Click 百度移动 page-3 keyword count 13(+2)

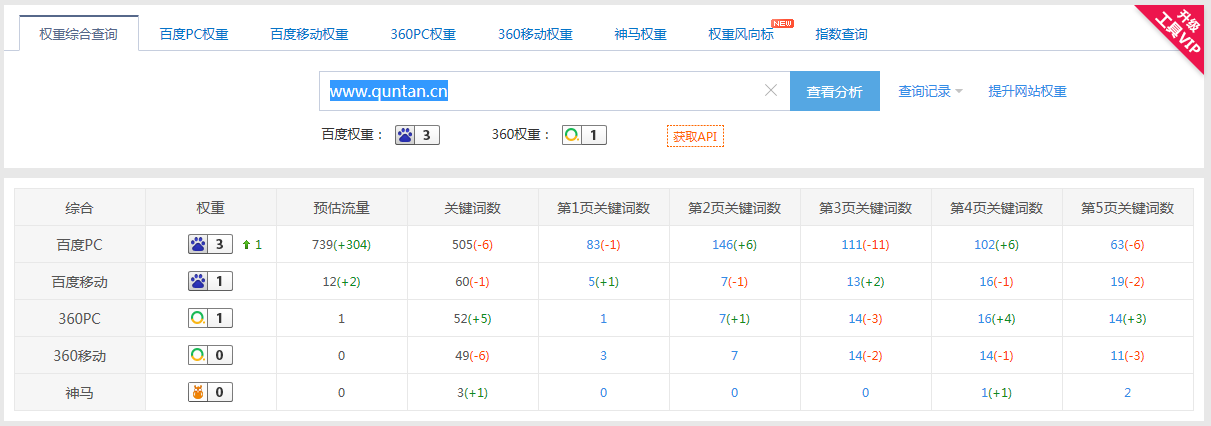865,282
